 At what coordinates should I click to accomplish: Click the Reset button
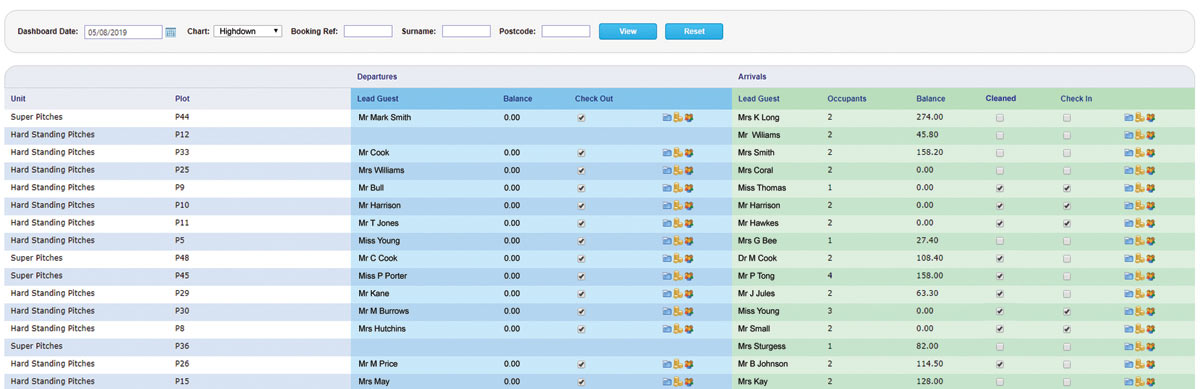pyautogui.click(x=694, y=31)
